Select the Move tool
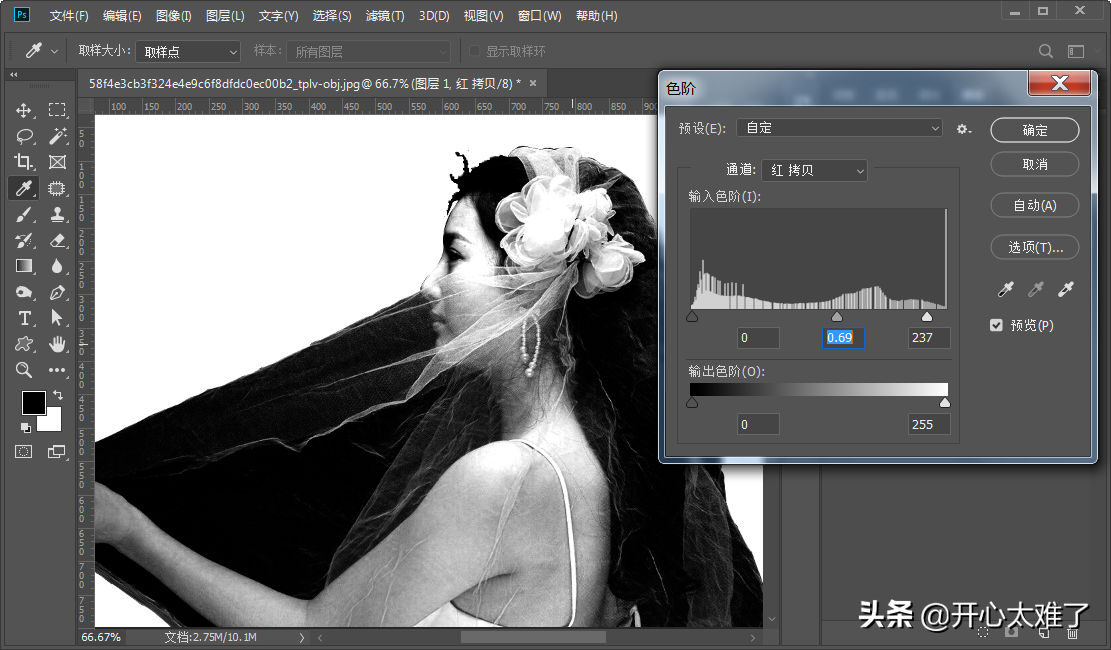Viewport: 1111px width, 650px height. [24, 110]
